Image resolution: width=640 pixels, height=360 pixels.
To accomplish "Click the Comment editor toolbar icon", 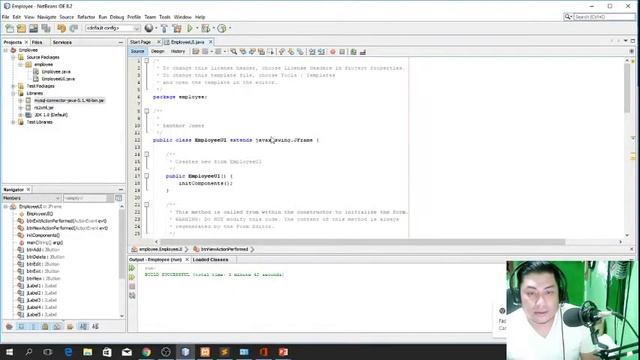I will (x=353, y=52).
